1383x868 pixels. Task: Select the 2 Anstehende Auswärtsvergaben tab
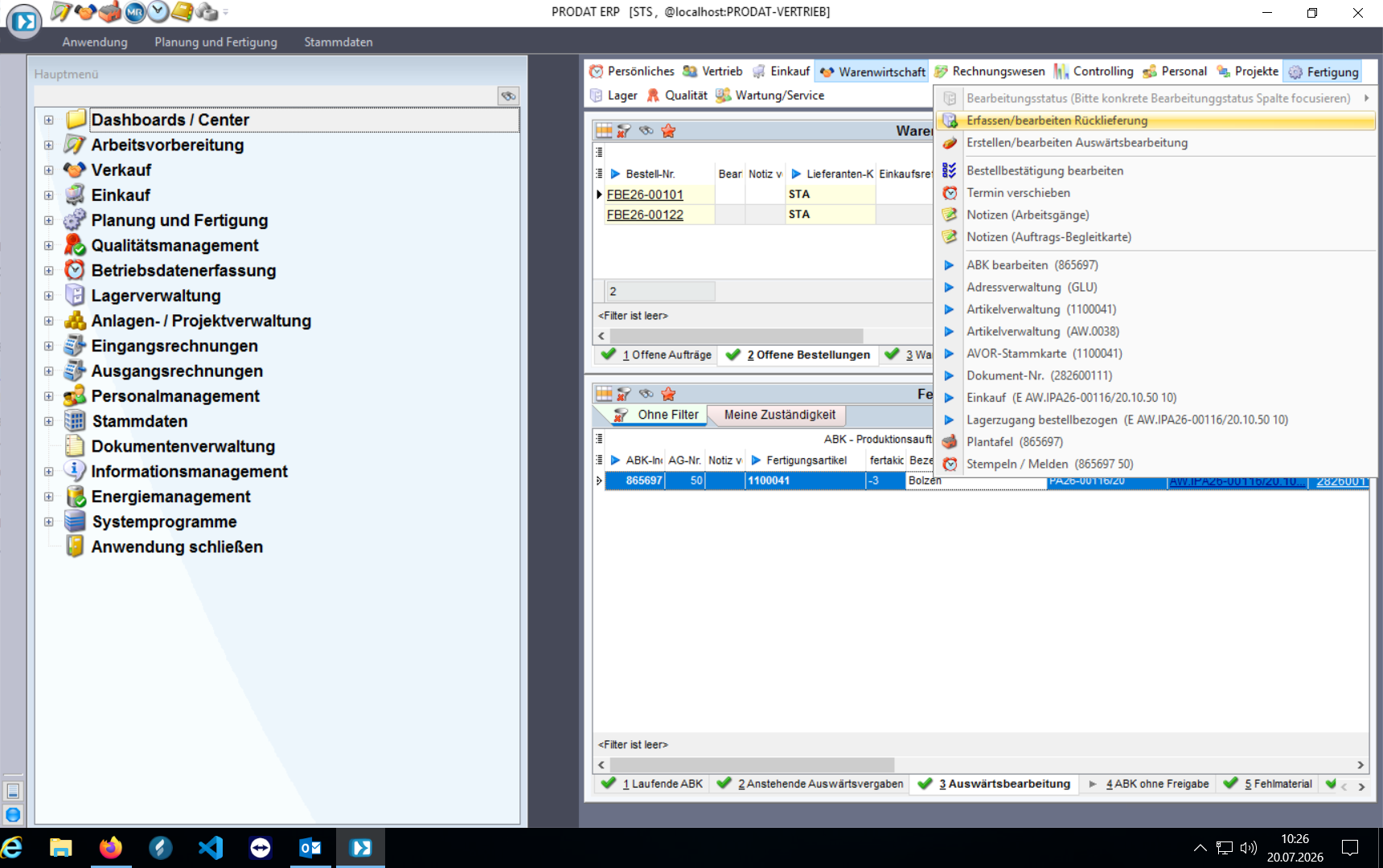pos(810,784)
